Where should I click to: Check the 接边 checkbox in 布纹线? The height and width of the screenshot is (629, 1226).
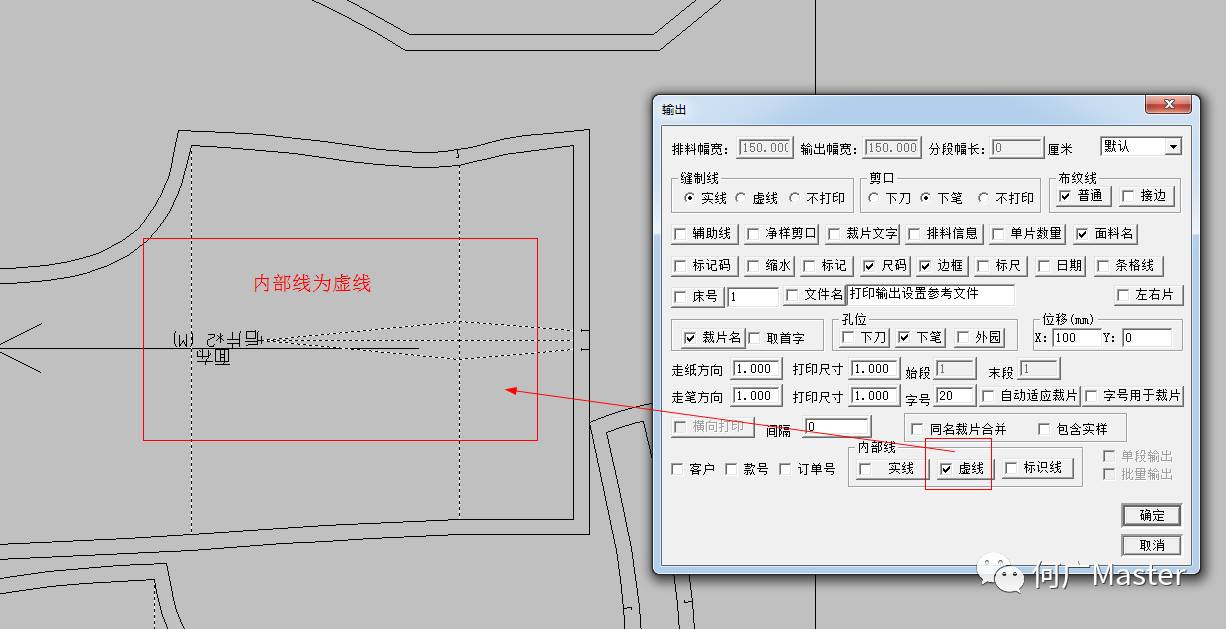pos(1129,197)
